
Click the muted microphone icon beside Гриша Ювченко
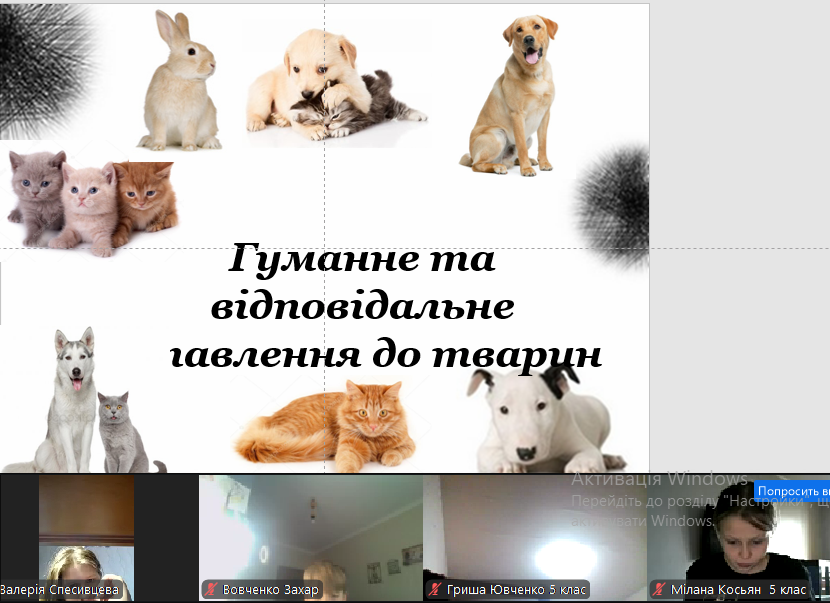pos(435,590)
